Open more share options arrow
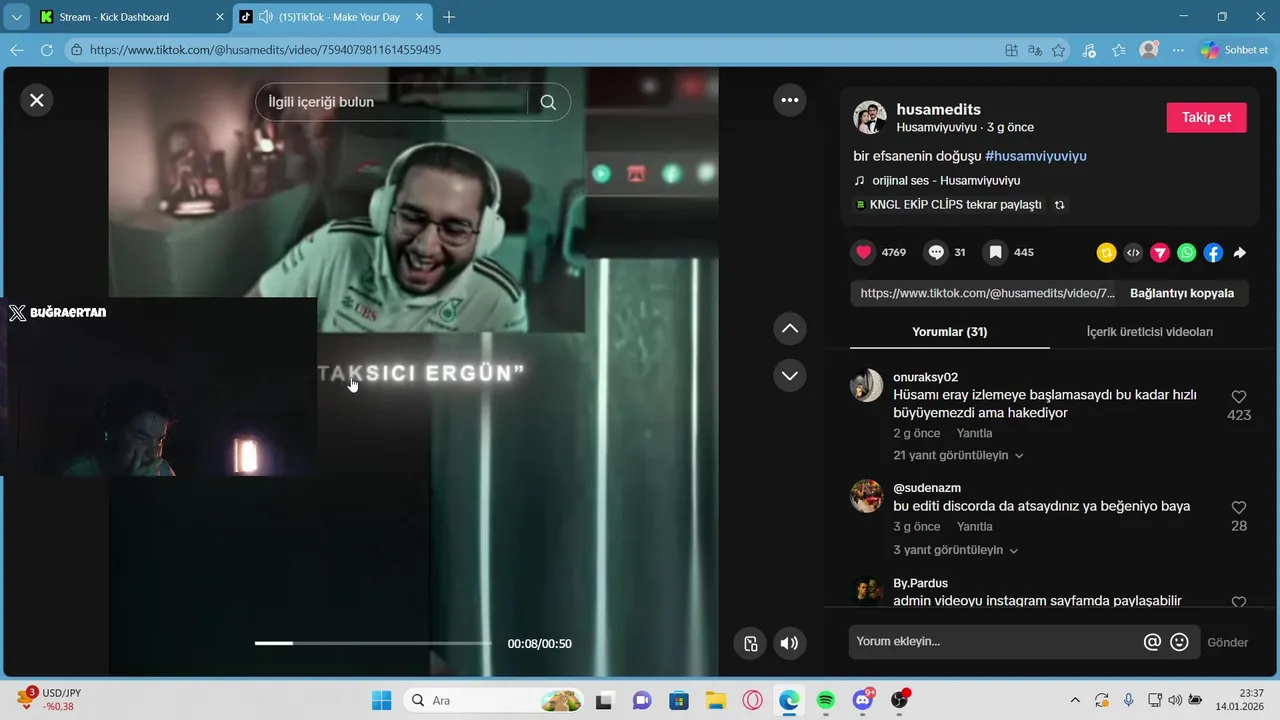The height and width of the screenshot is (720, 1280). (x=1240, y=253)
